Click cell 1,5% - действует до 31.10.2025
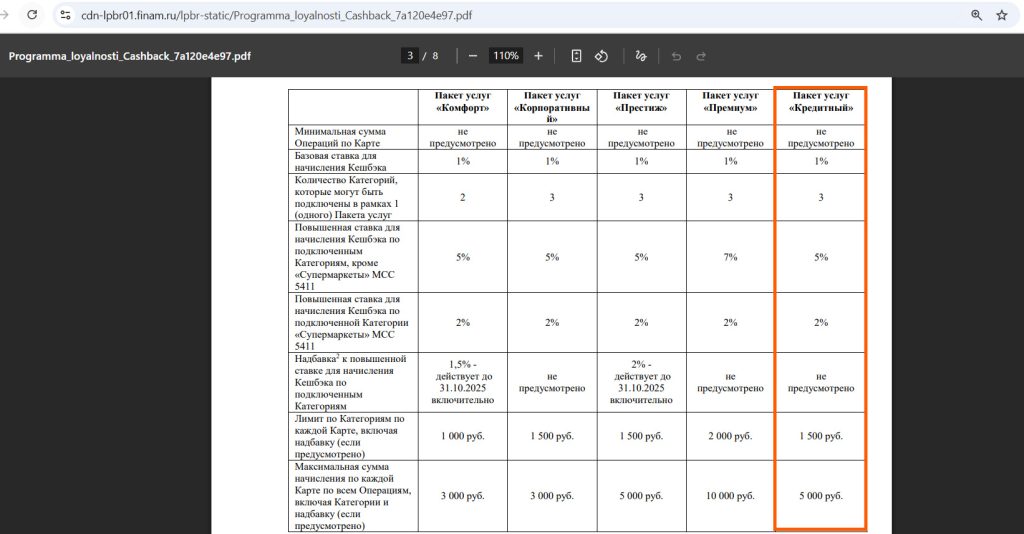This screenshot has height=534, width=1024. click(x=462, y=382)
